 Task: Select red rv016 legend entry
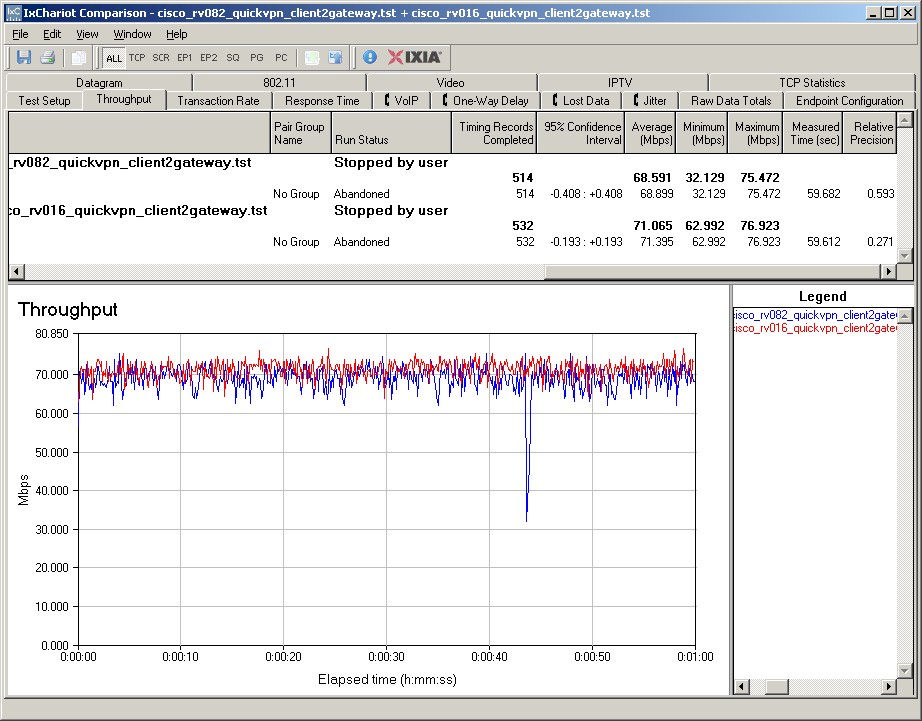pos(815,328)
